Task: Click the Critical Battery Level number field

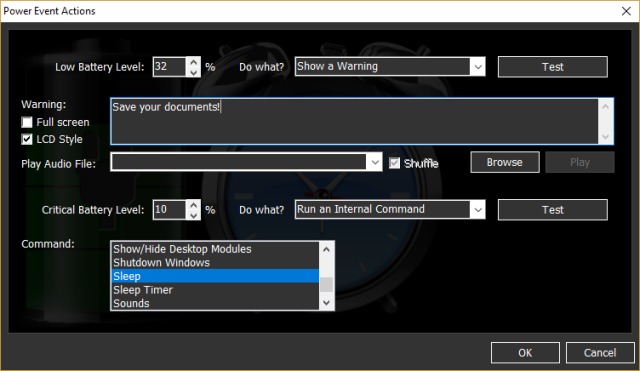Action: 170,210
